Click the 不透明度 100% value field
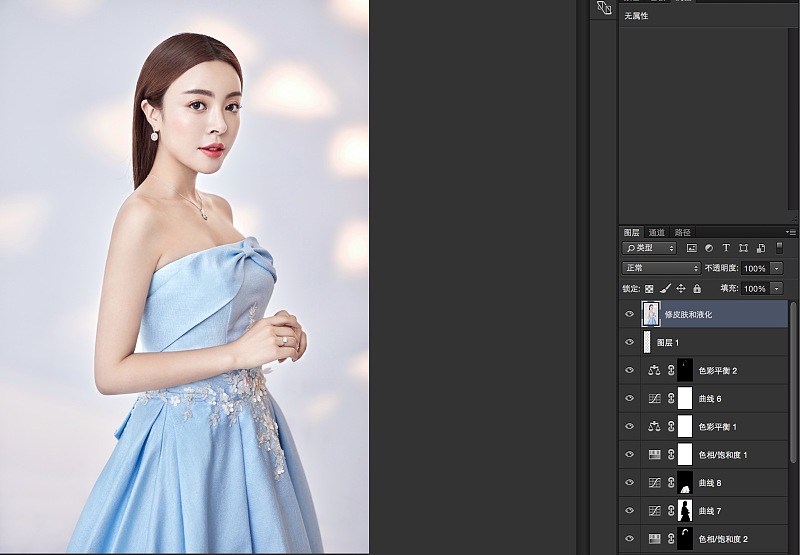Screen dimensions: 800x555 click(756, 268)
